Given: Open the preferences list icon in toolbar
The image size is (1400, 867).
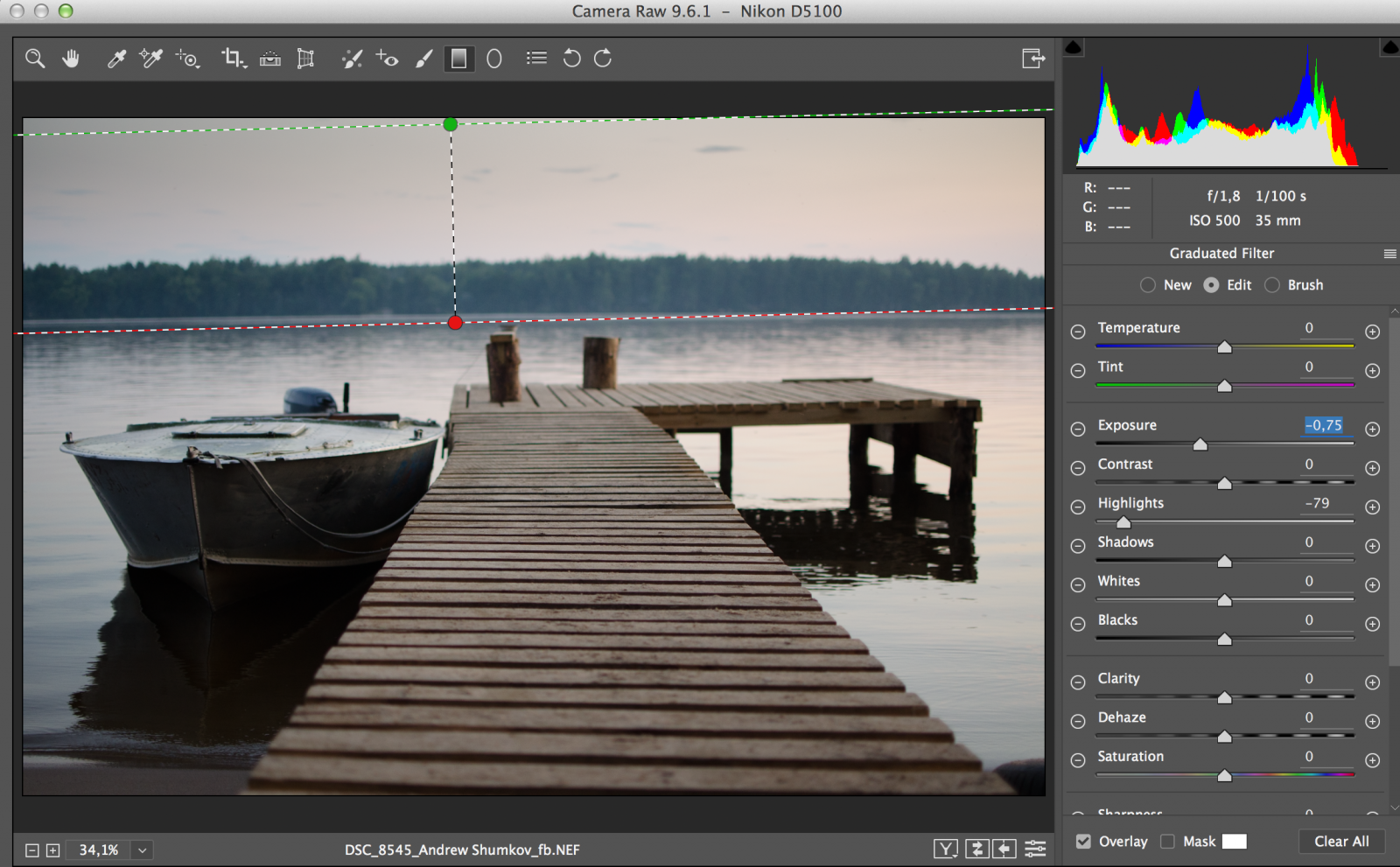Looking at the screenshot, I should coord(536,59).
